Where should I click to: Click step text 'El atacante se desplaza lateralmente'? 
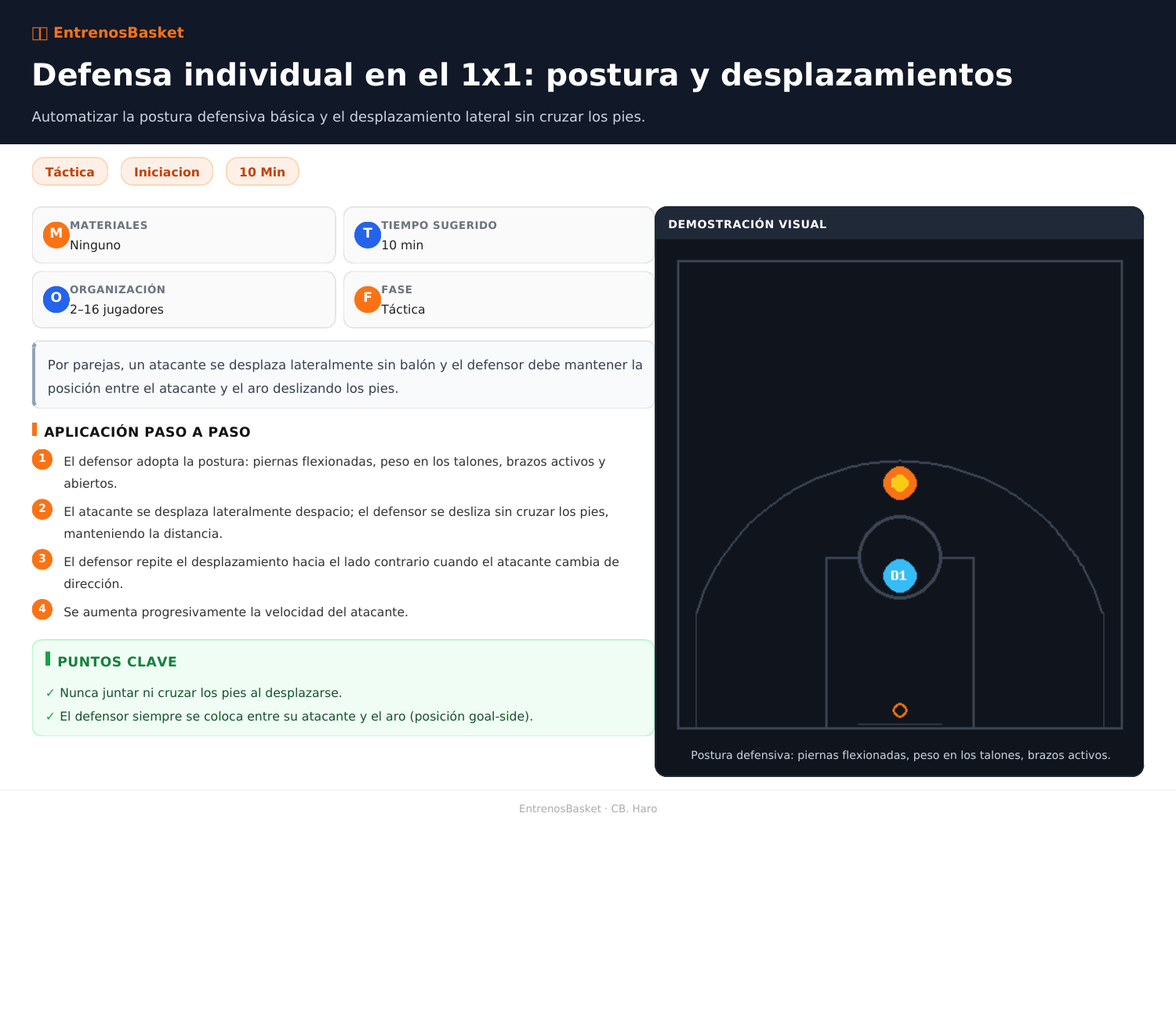(x=336, y=523)
